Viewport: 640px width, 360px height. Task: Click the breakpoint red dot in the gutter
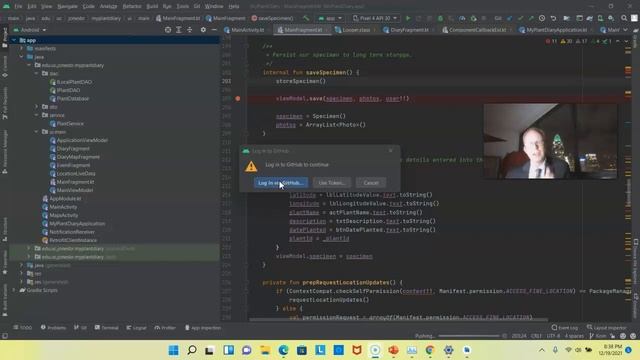(x=238, y=98)
